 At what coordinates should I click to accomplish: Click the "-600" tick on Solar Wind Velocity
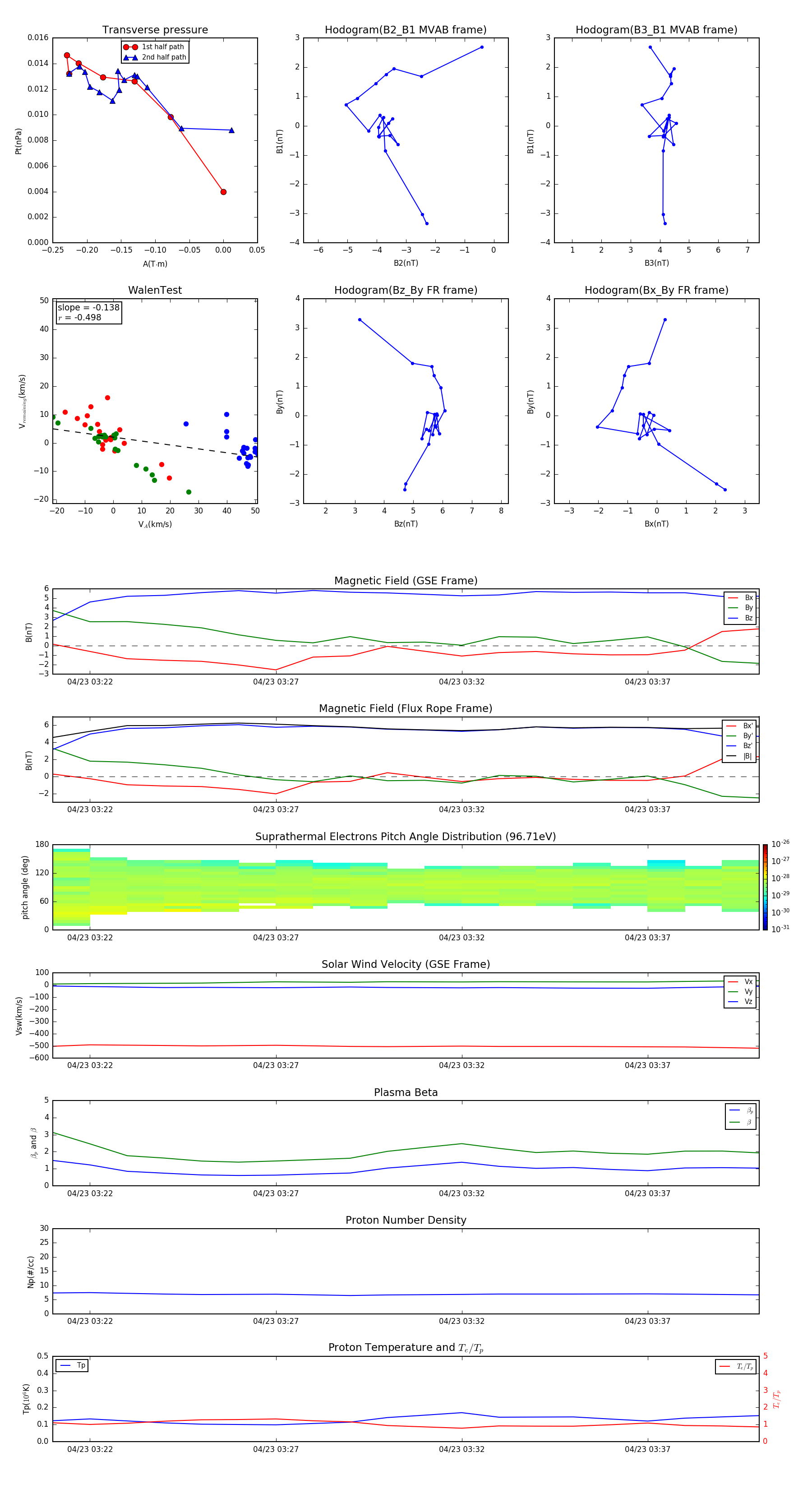click(x=38, y=1058)
